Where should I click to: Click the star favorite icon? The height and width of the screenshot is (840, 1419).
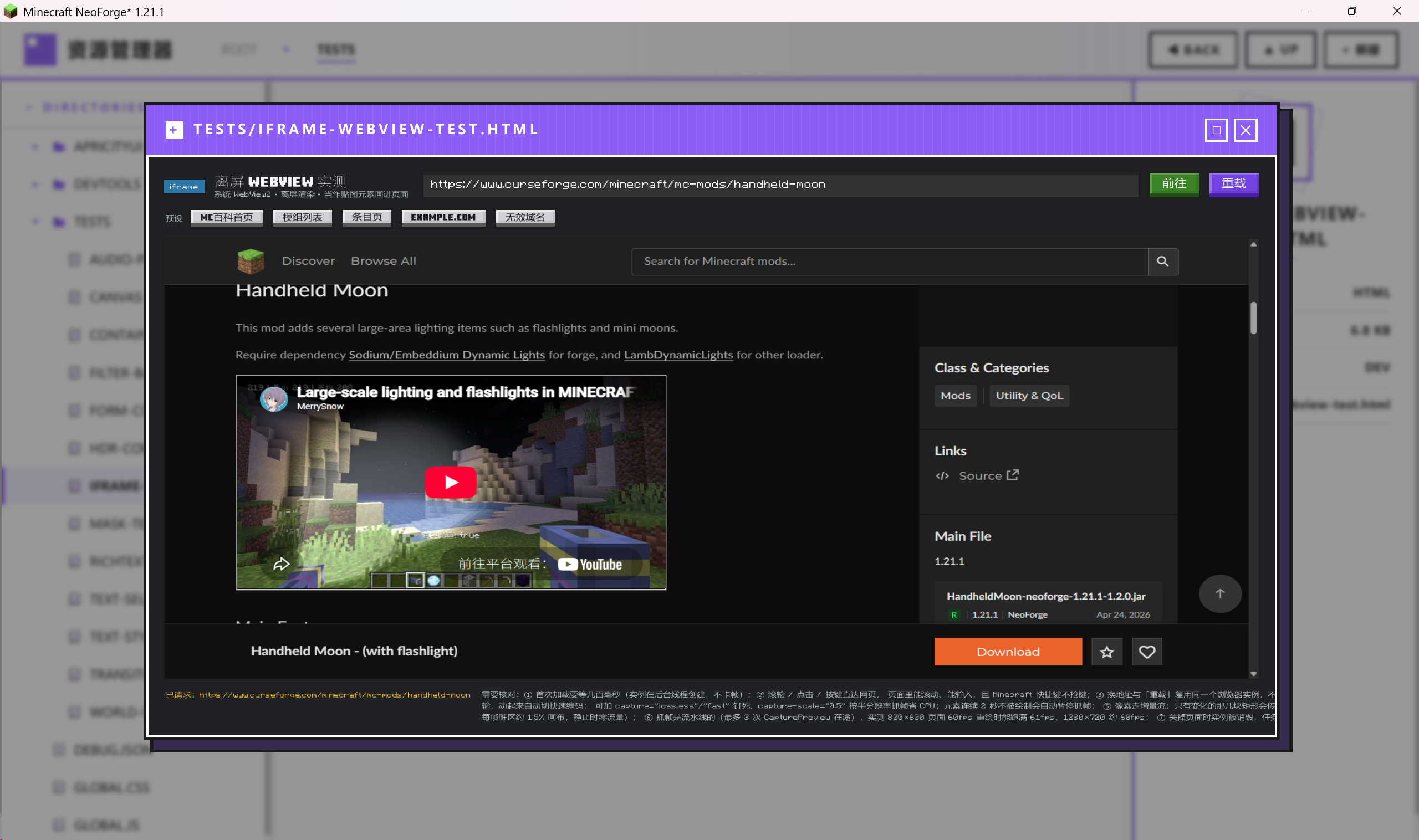pos(1106,652)
